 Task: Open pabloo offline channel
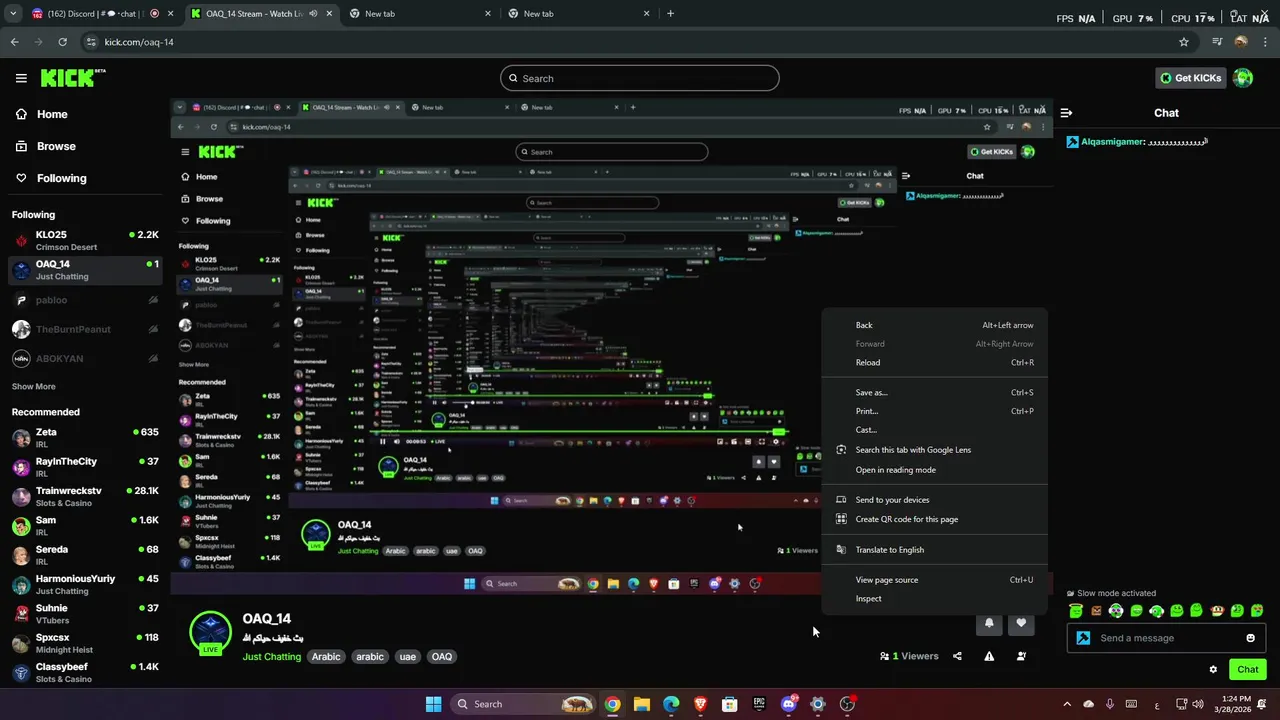pos(84,300)
